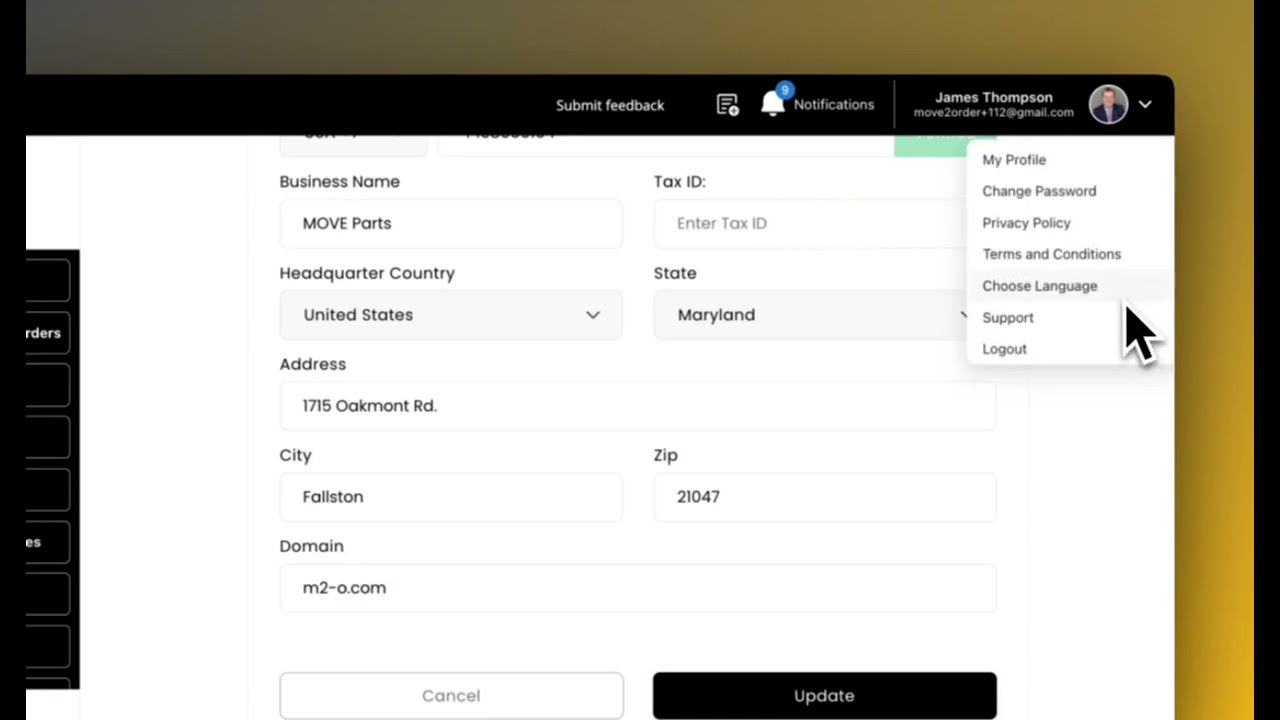
Task: Click the Submit feedback link
Action: click(609, 105)
